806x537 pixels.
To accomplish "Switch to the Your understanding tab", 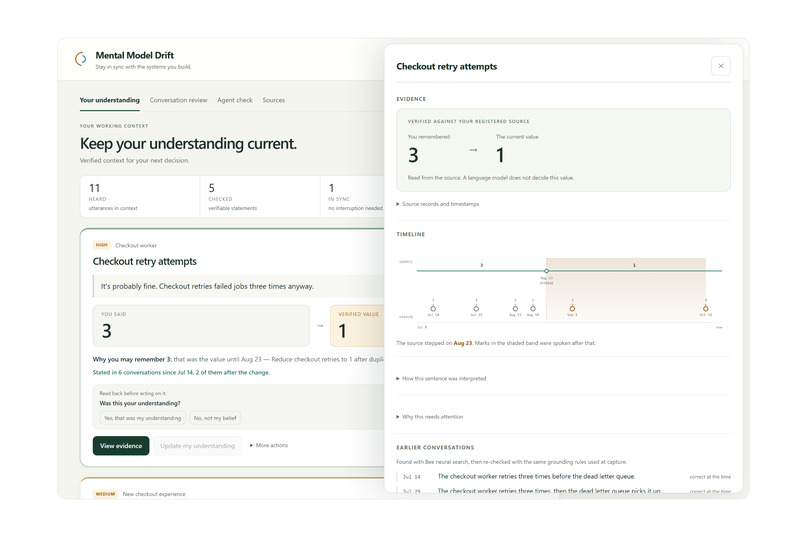I will click(109, 100).
